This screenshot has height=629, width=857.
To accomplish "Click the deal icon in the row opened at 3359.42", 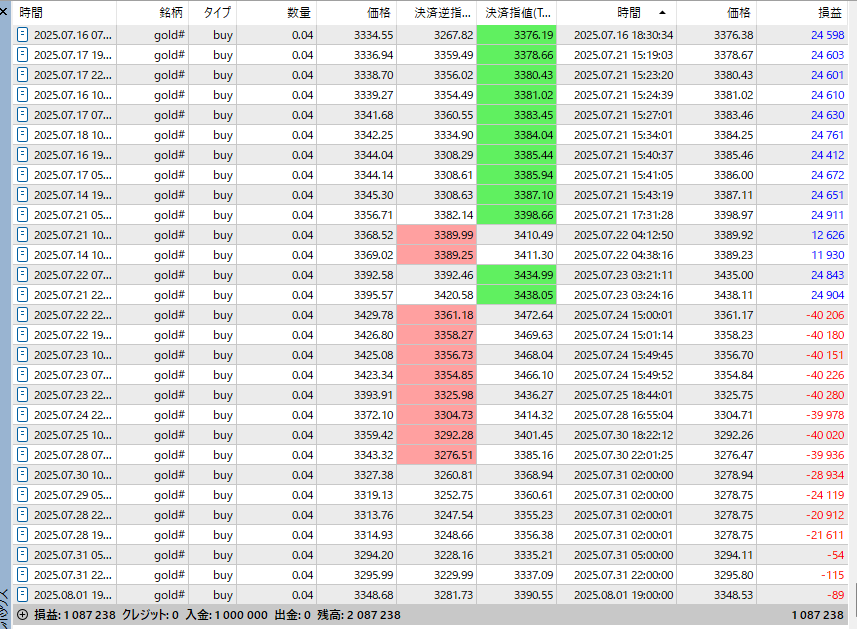I will 22,435.
